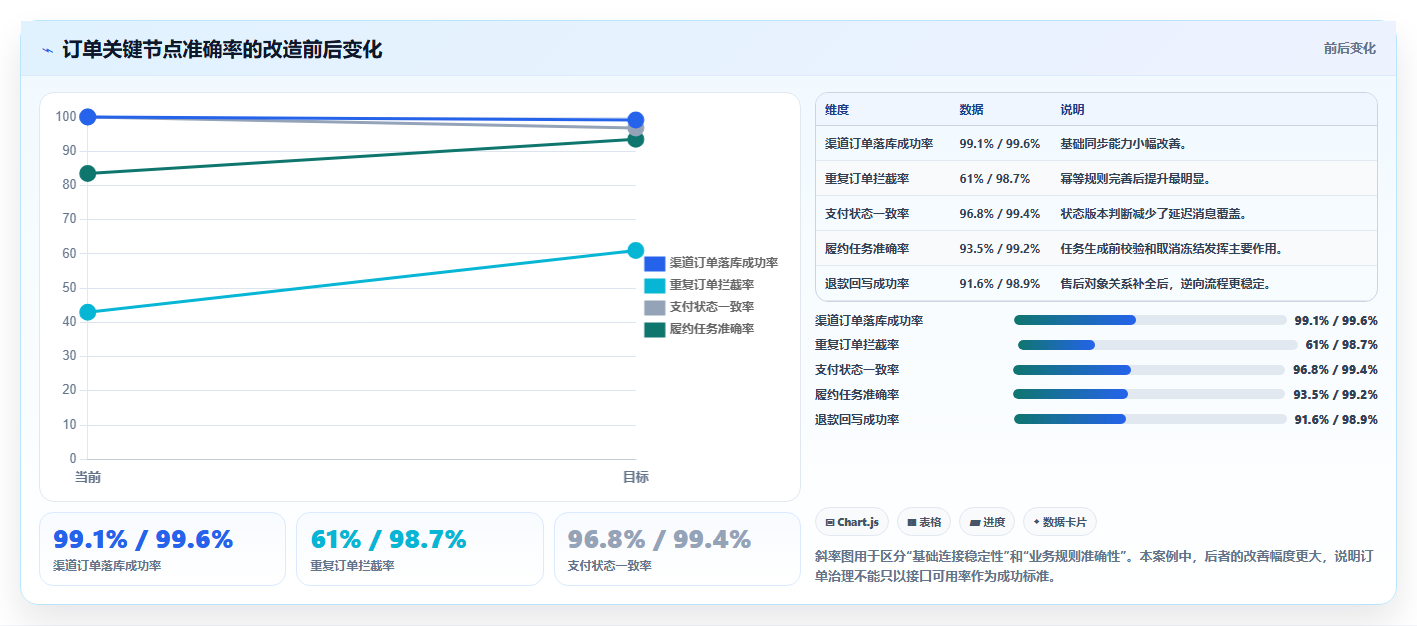Click table value 93.5% / 99.2%

click(1000, 249)
